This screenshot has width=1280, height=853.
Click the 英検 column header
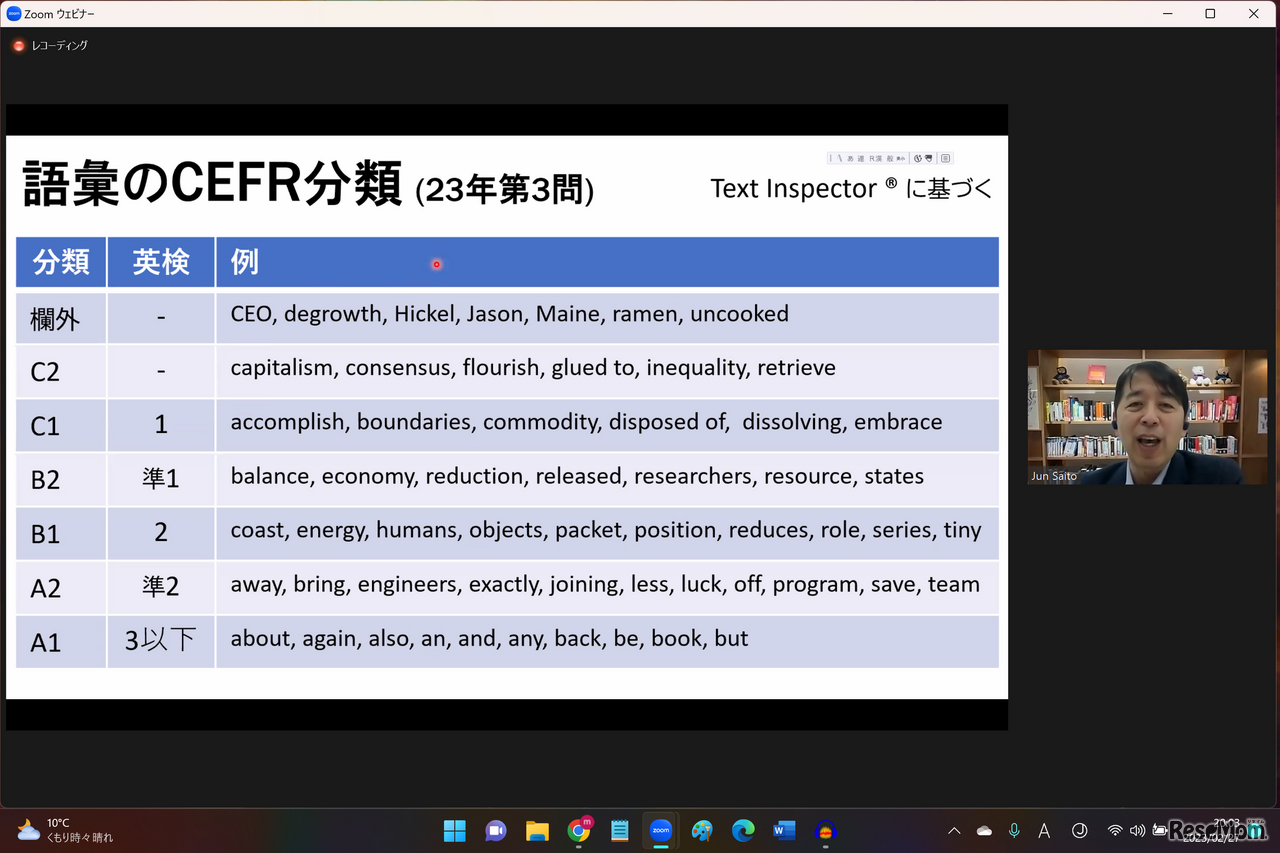(161, 262)
